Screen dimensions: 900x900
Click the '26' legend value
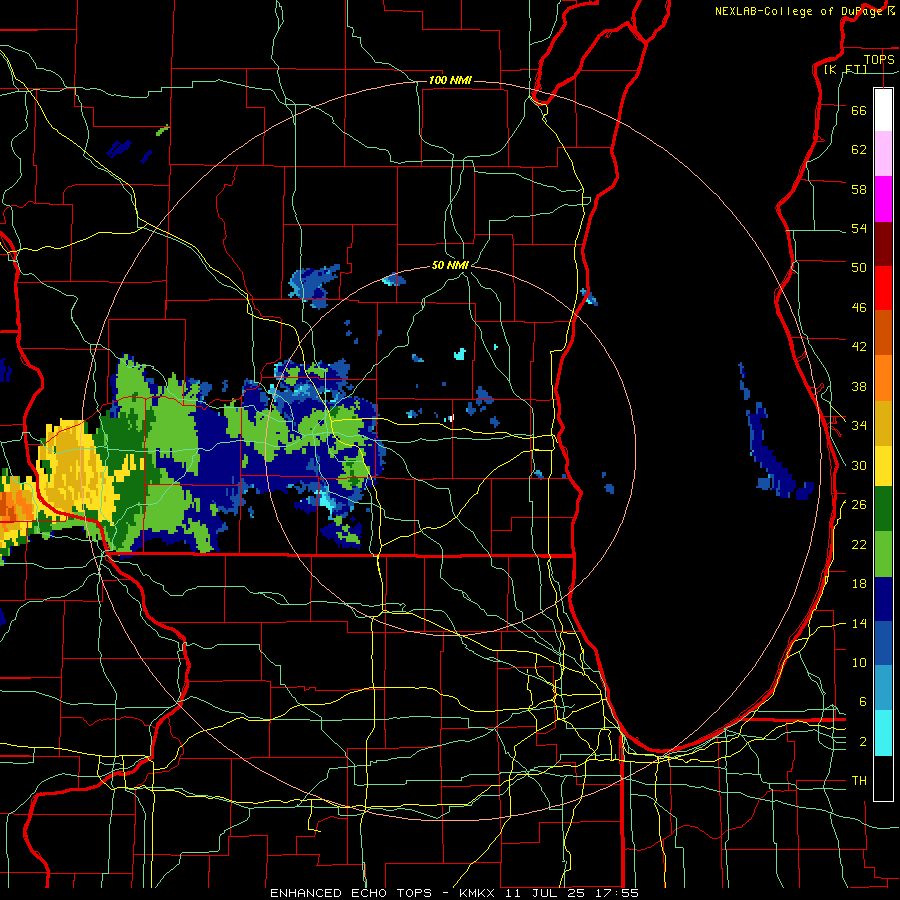tap(859, 505)
